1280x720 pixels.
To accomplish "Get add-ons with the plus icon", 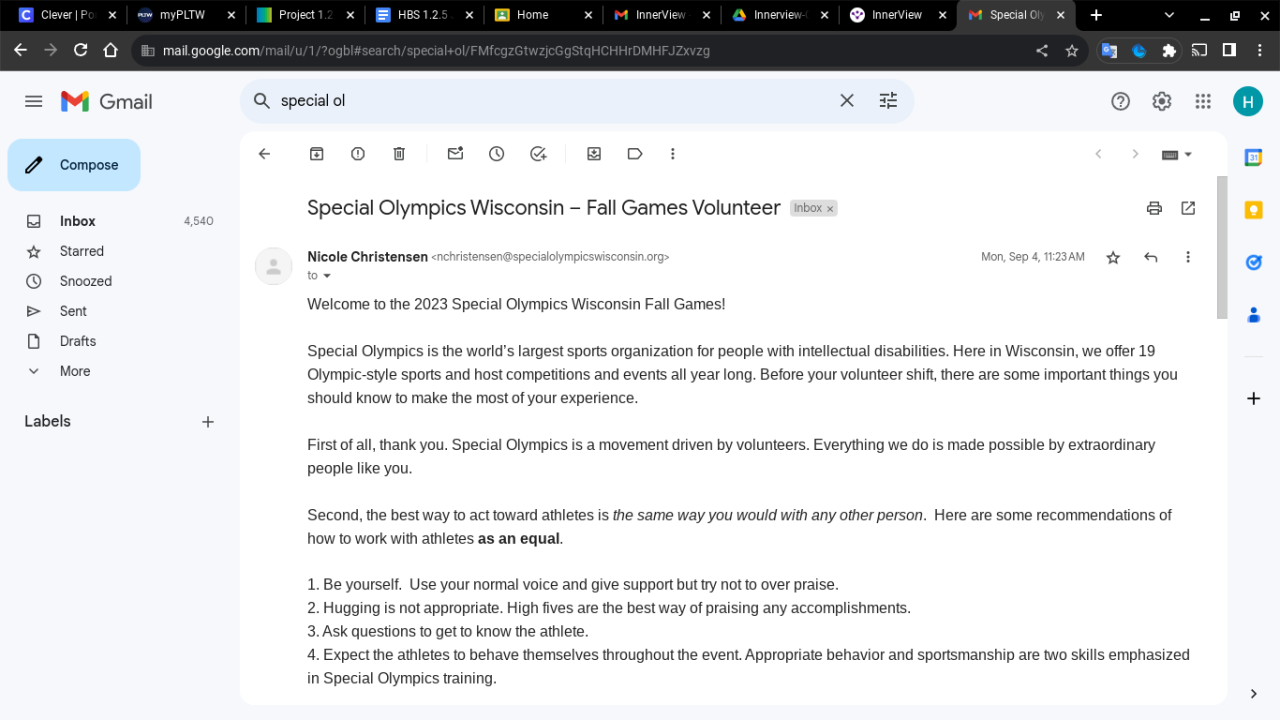I will tap(1253, 399).
